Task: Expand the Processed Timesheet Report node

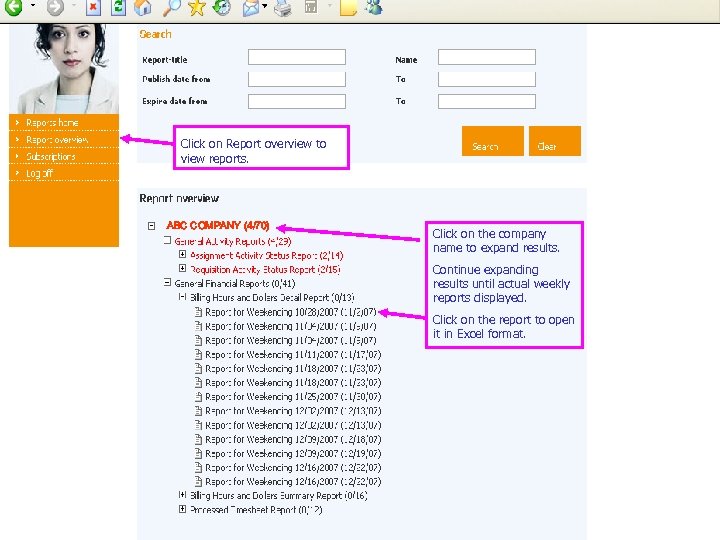Action: [182, 509]
